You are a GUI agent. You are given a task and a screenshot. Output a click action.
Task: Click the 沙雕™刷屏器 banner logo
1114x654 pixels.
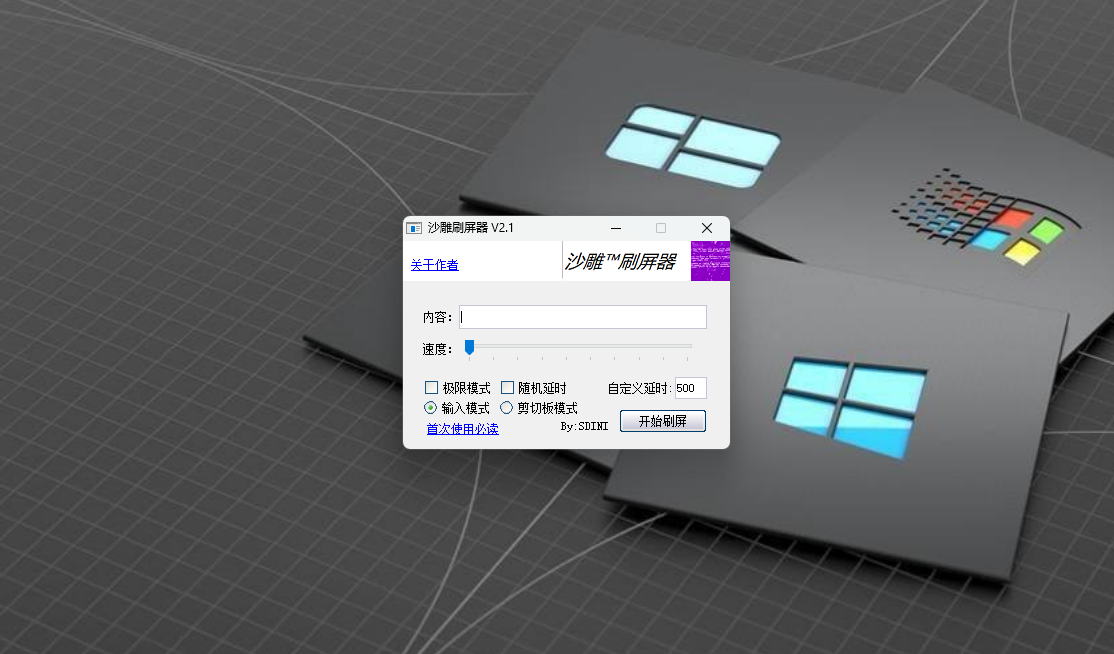pyautogui.click(x=620, y=261)
